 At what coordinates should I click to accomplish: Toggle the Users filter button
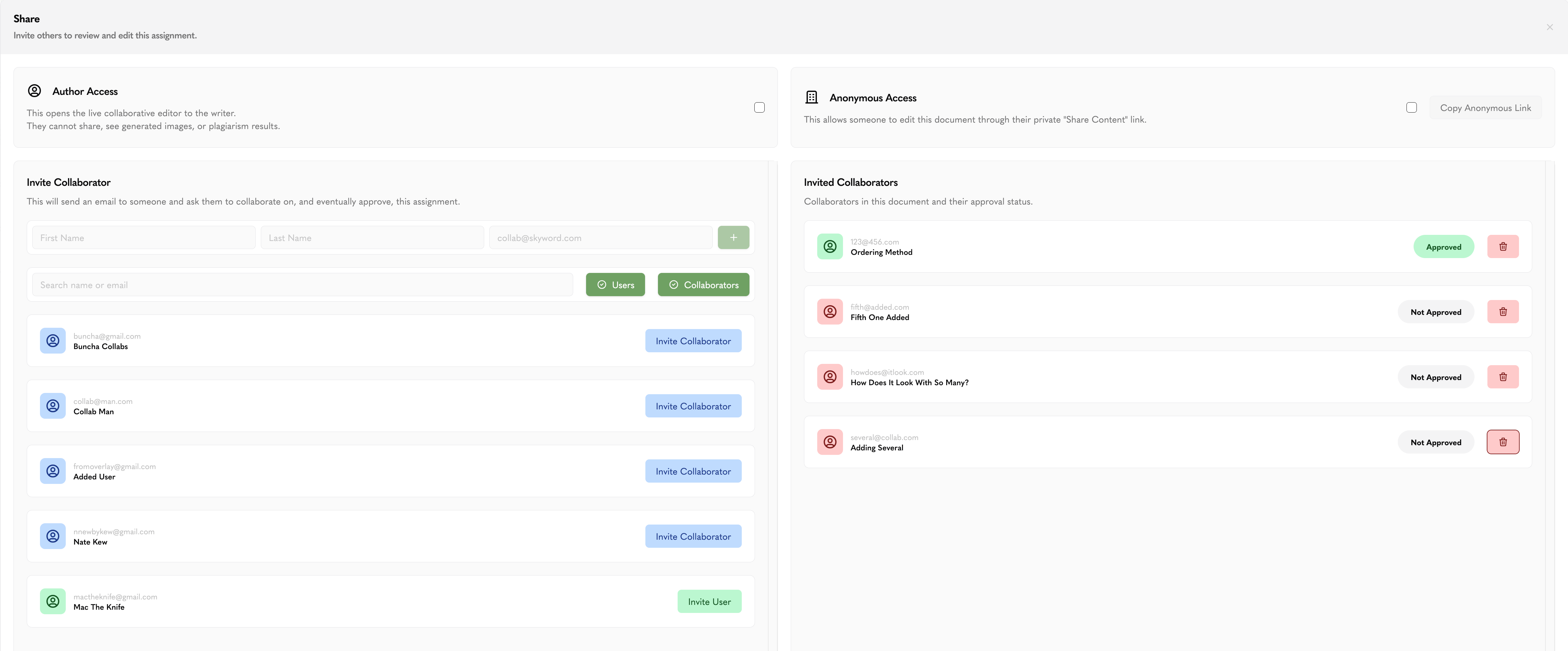(615, 285)
